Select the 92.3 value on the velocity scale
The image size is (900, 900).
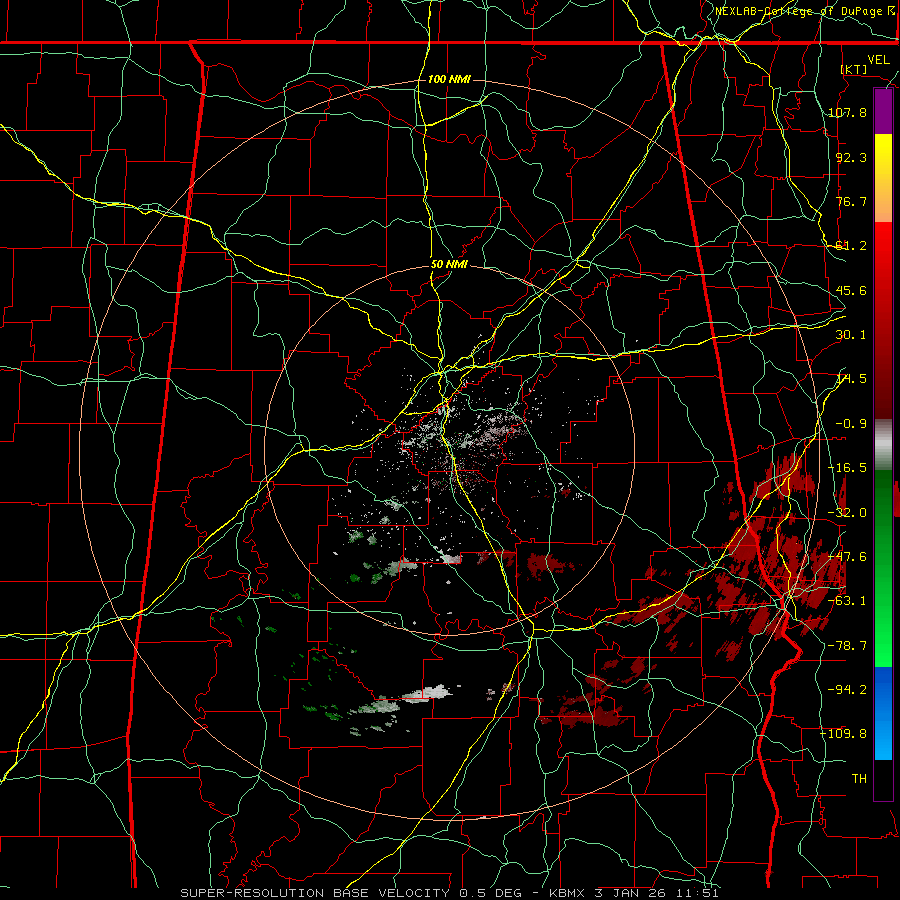click(x=851, y=157)
